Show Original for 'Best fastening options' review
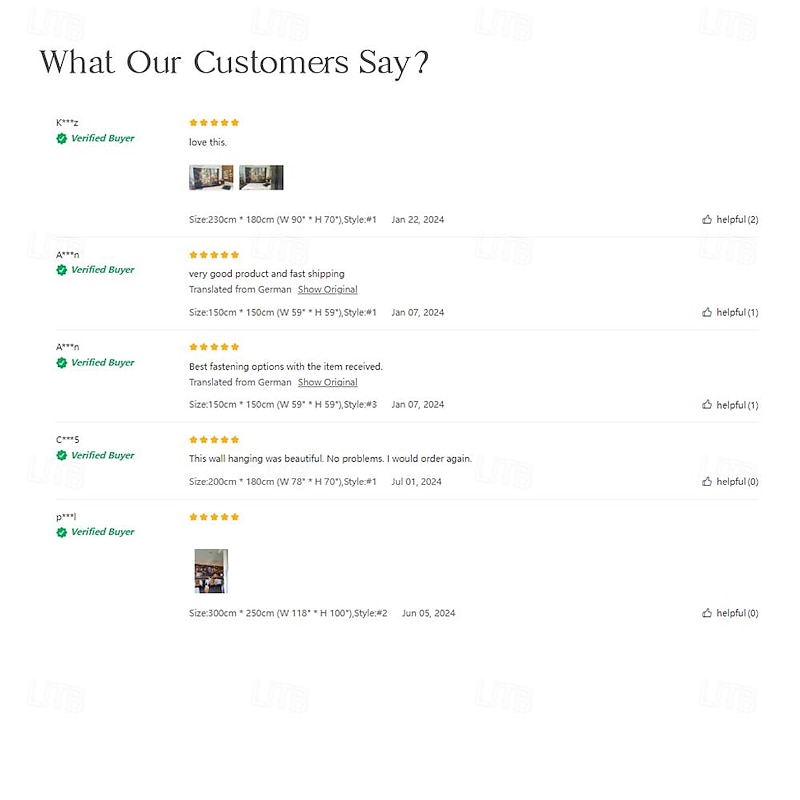 (327, 382)
